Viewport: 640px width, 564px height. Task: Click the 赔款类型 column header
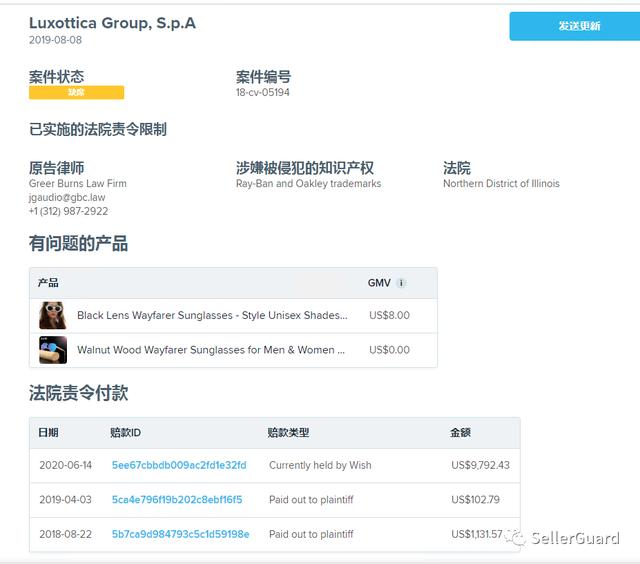tap(288, 433)
